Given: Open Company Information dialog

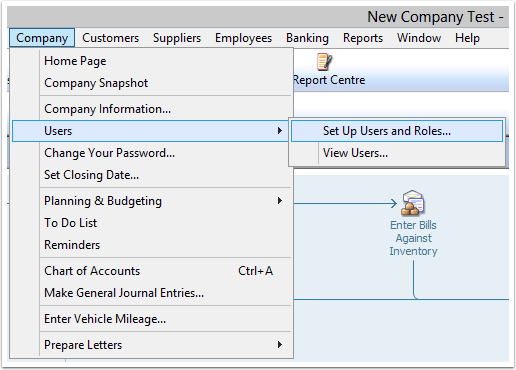Looking at the screenshot, I should [x=152, y=109].
